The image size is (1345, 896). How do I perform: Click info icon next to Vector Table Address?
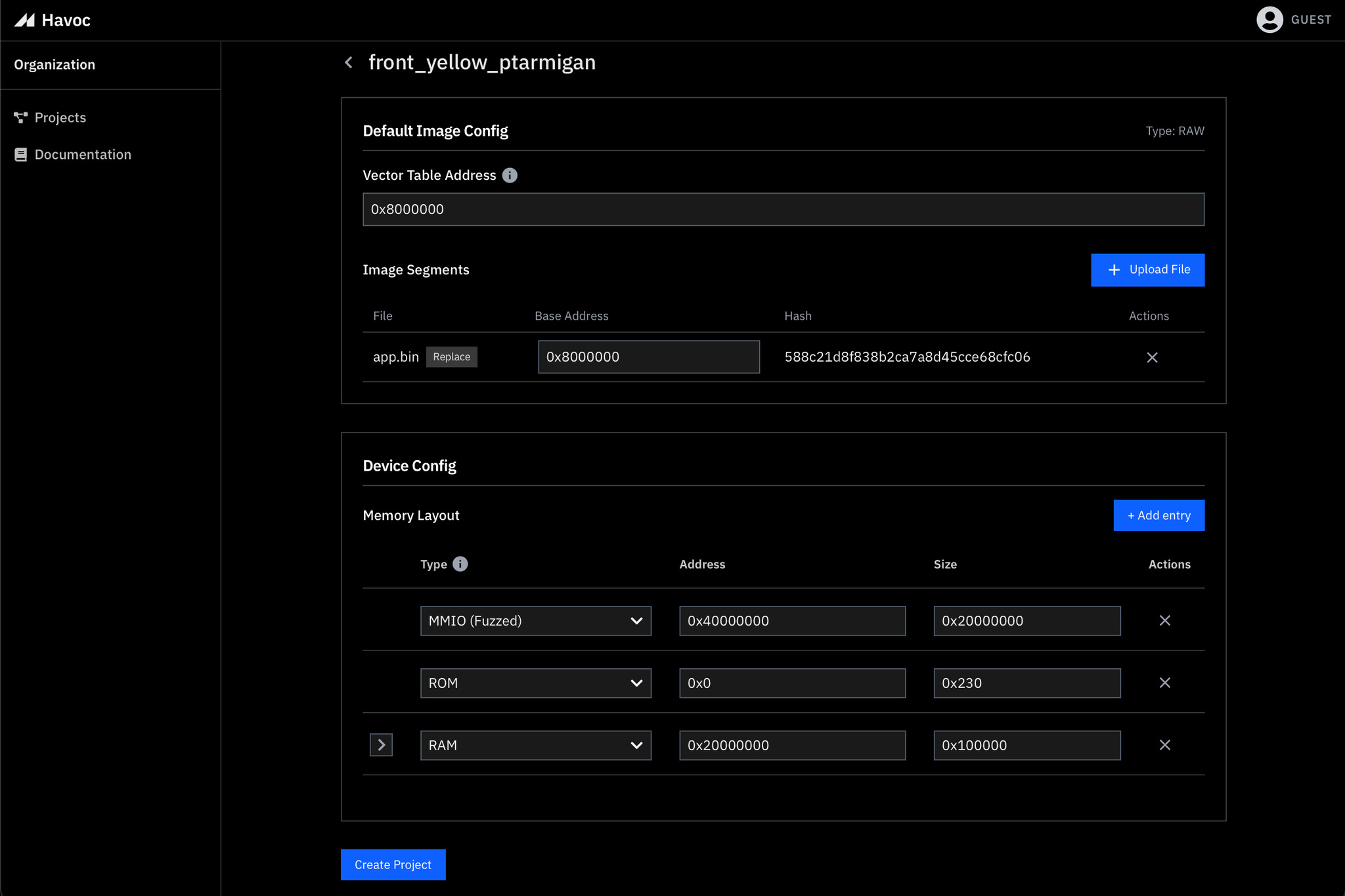pyautogui.click(x=510, y=175)
